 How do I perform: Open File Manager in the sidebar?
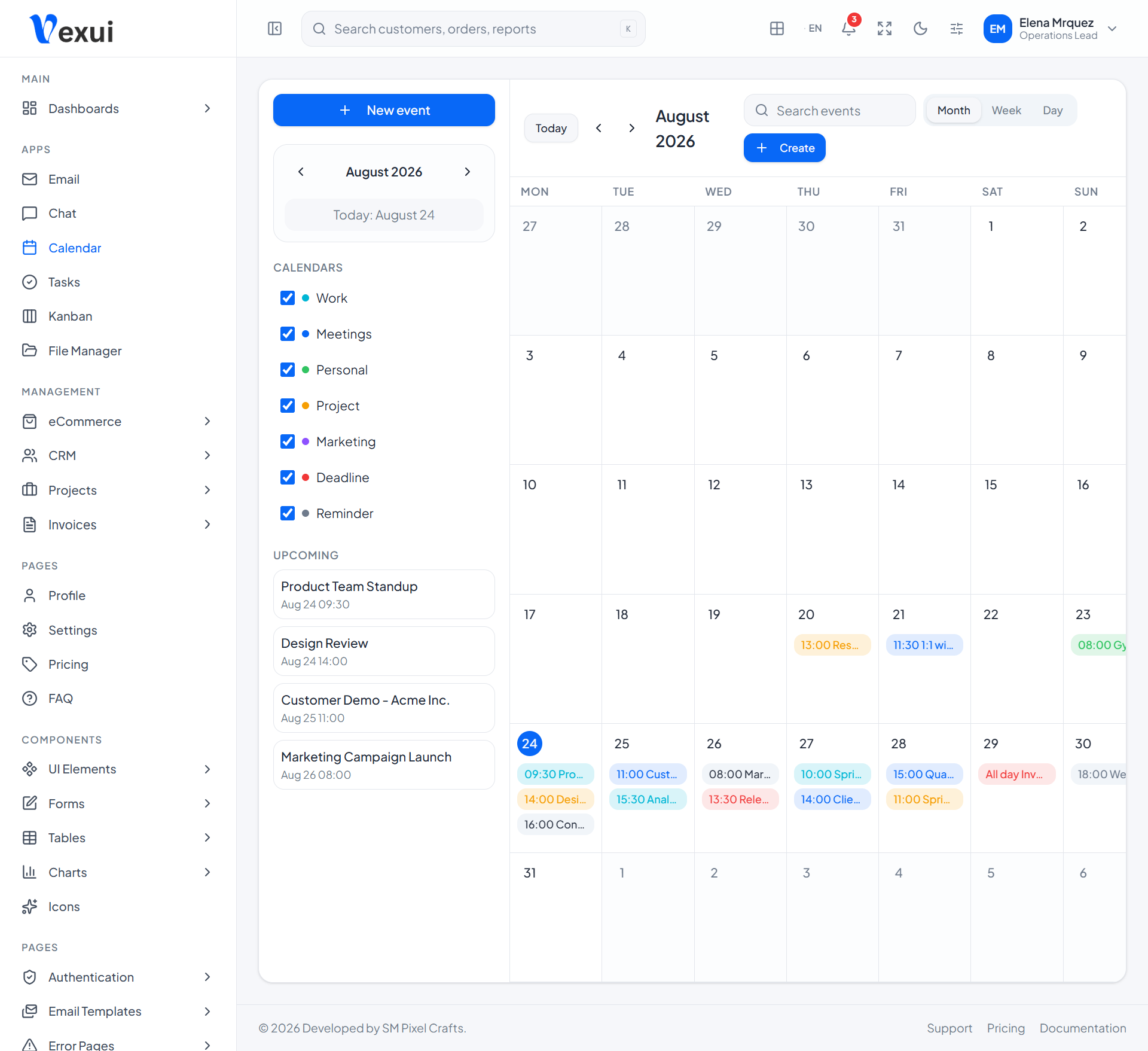118,351
